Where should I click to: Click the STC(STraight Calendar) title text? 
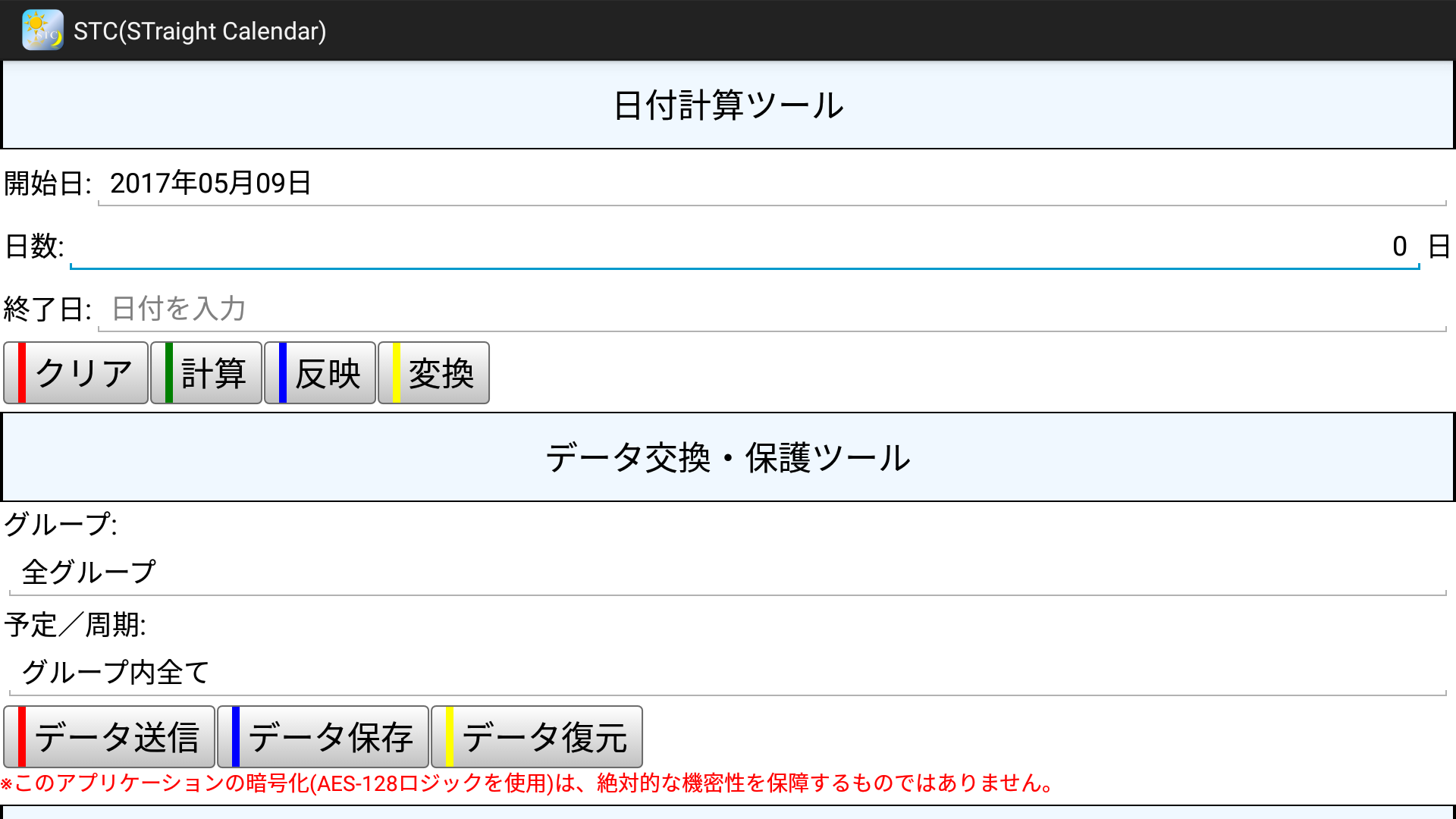click(x=200, y=31)
